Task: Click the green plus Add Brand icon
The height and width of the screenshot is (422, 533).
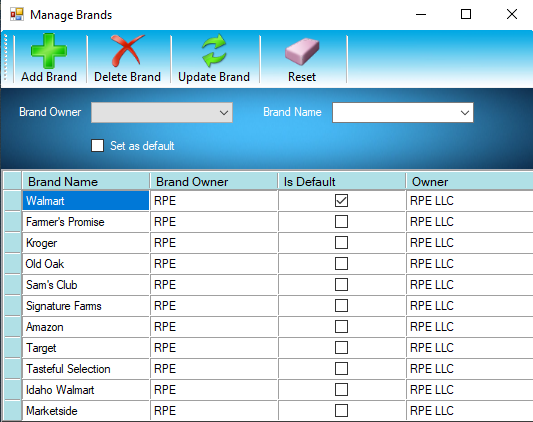Action: pos(49,51)
